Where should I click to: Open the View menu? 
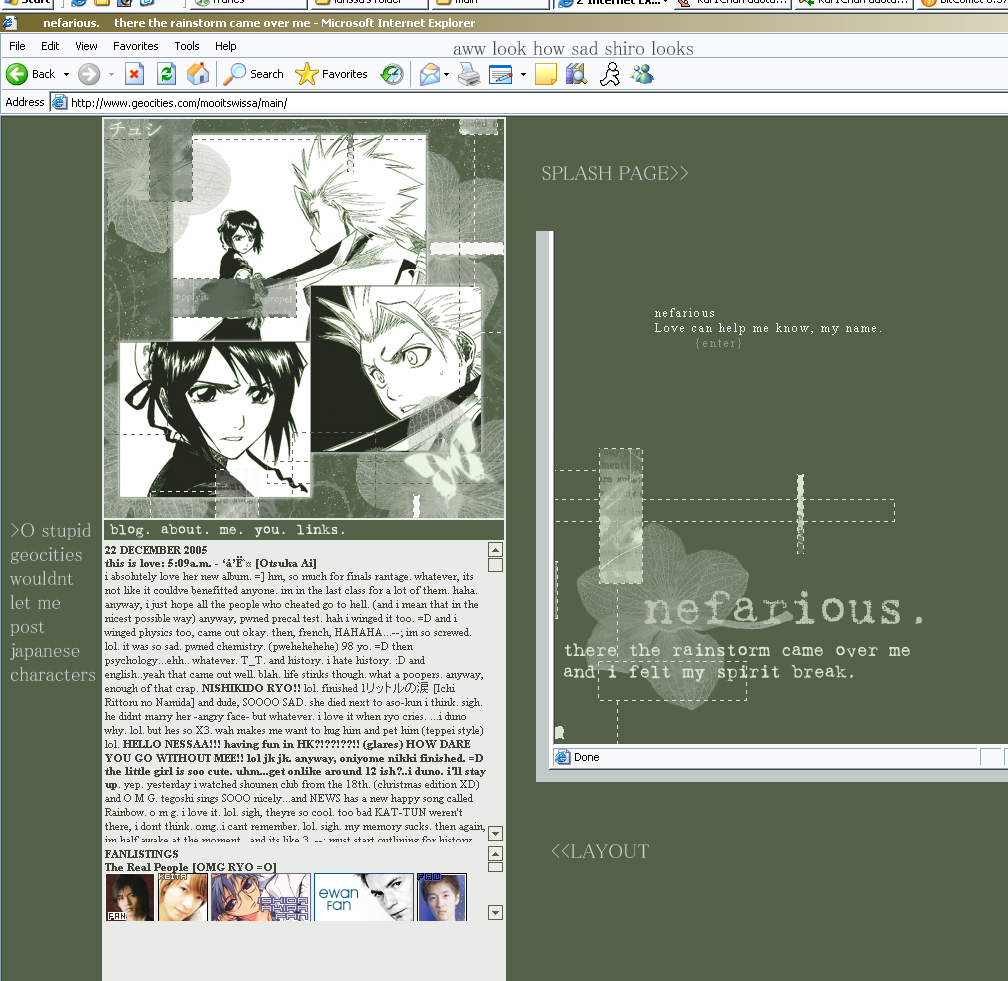point(86,46)
